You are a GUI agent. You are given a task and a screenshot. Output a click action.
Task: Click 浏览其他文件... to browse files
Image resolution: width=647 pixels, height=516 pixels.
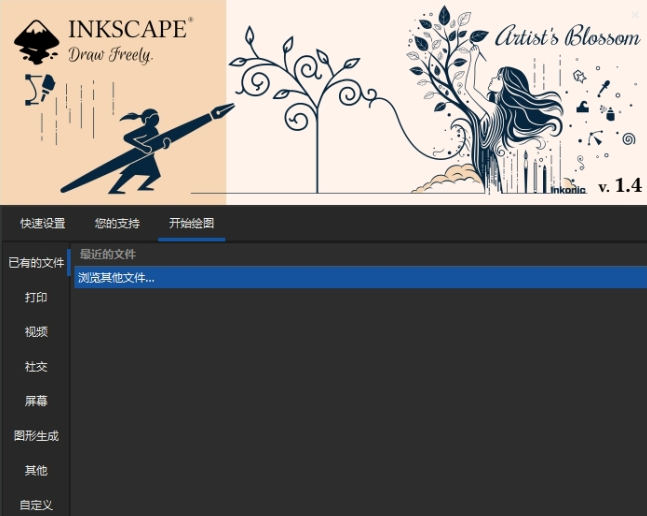pyautogui.click(x=117, y=278)
